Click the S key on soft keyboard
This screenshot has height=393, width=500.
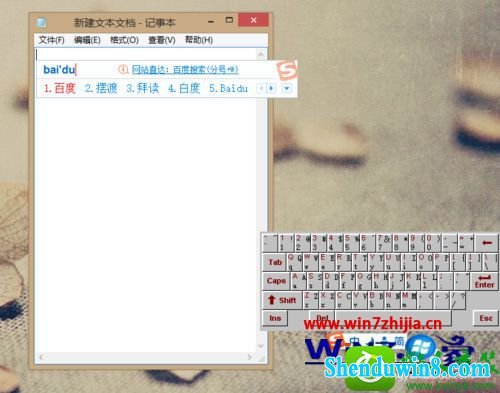tap(315, 281)
